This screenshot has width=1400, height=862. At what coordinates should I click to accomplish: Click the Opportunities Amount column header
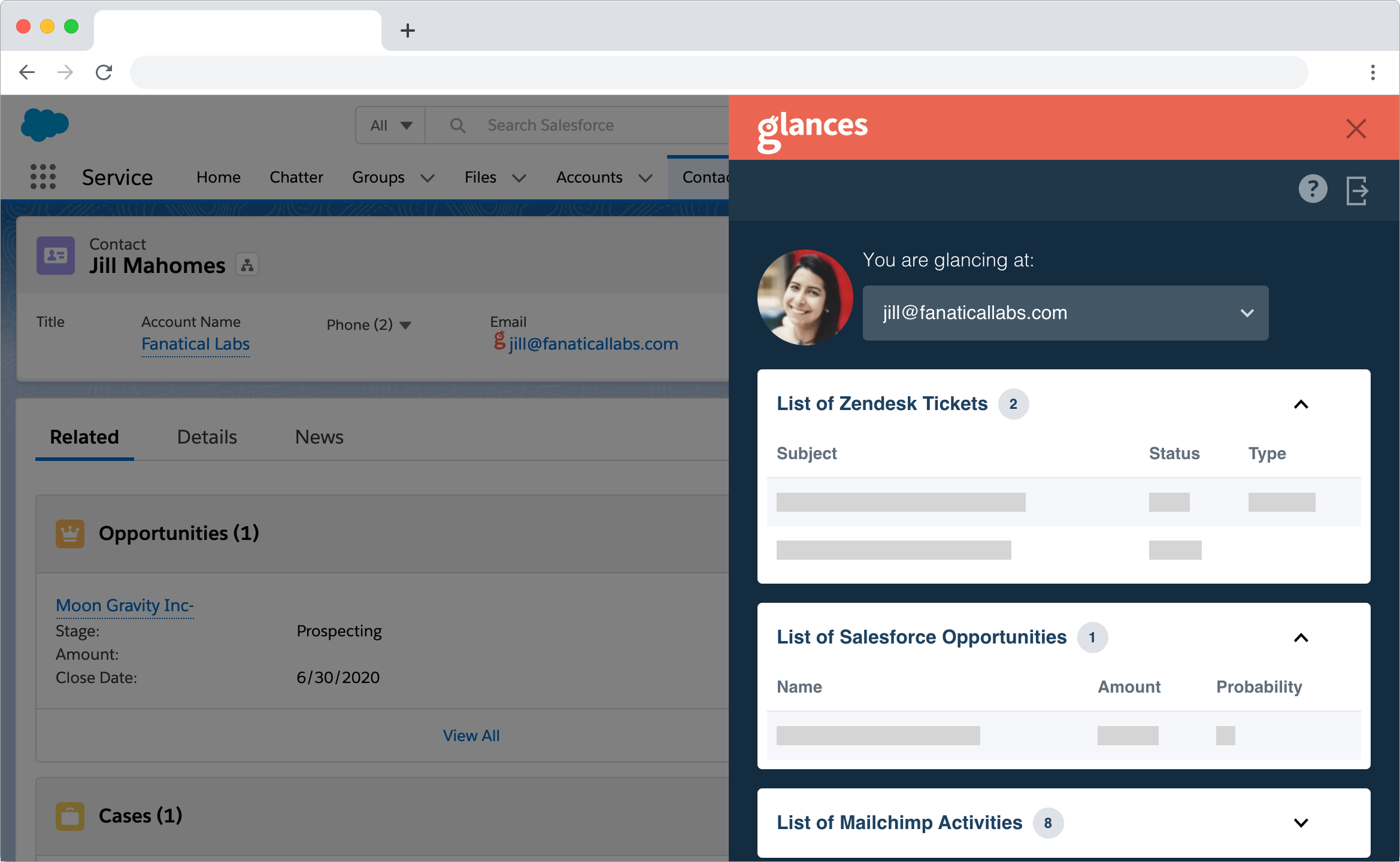click(1129, 687)
